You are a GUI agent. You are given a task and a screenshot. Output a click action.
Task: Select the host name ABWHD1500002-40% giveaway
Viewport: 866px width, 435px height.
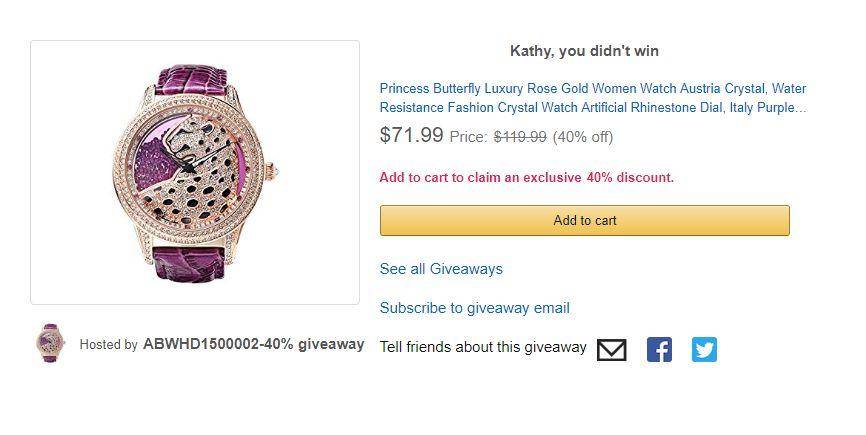(x=254, y=344)
